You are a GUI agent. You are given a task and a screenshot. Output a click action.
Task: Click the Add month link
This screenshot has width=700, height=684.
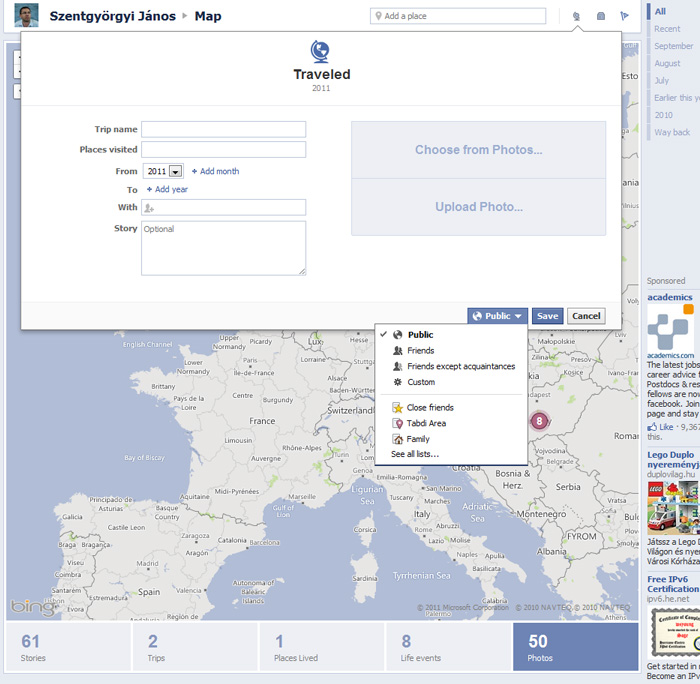coord(216,171)
